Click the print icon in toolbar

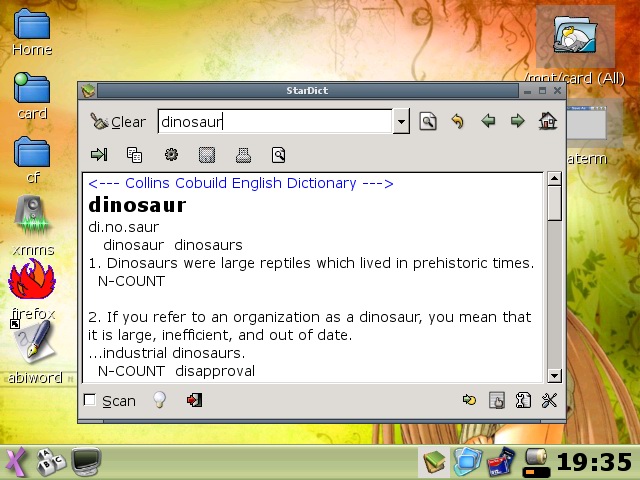(x=242, y=155)
